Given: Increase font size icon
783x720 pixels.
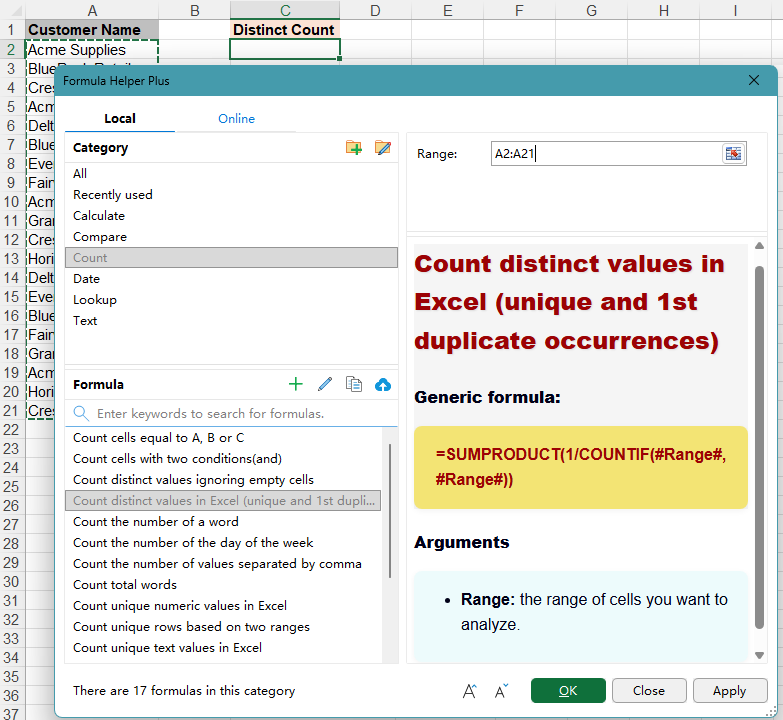Looking at the screenshot, I should pyautogui.click(x=469, y=691).
